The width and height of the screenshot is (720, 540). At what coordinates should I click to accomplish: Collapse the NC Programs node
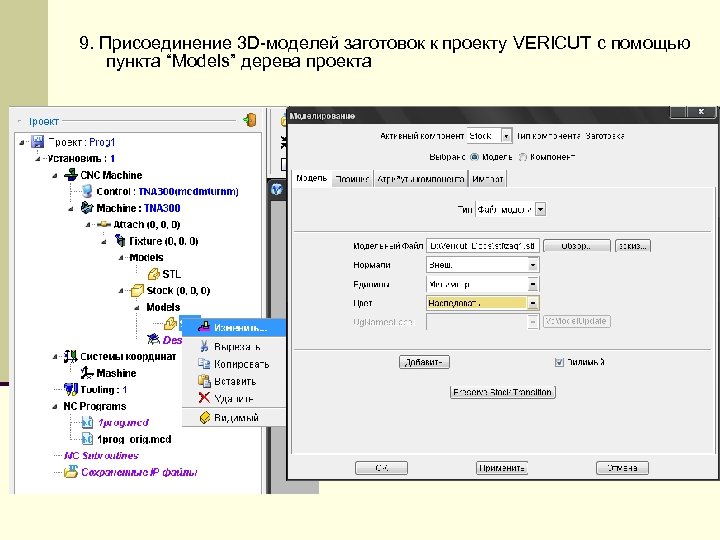pyautogui.click(x=55, y=406)
